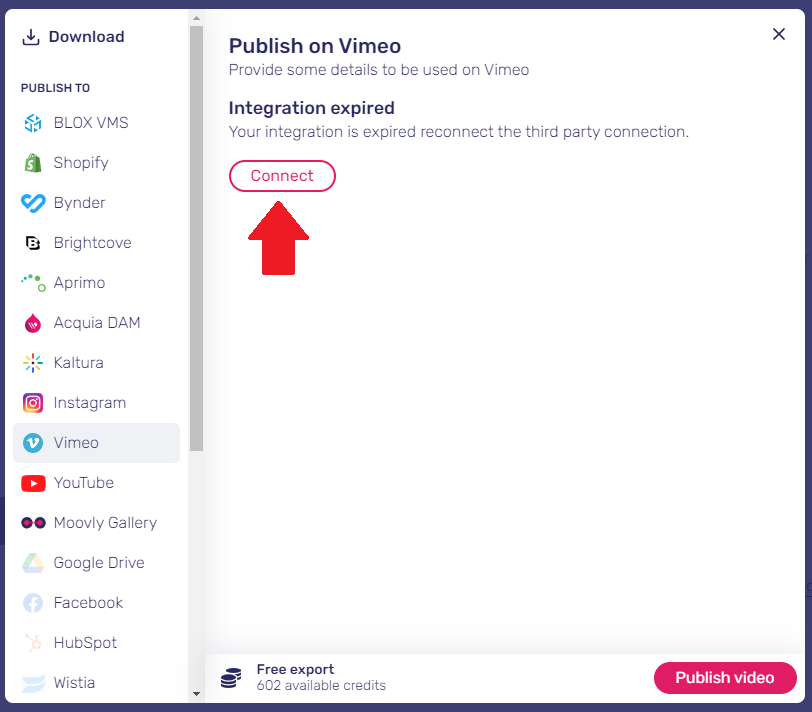Click the Publish video button
The height and width of the screenshot is (712, 812).
pyautogui.click(x=724, y=678)
